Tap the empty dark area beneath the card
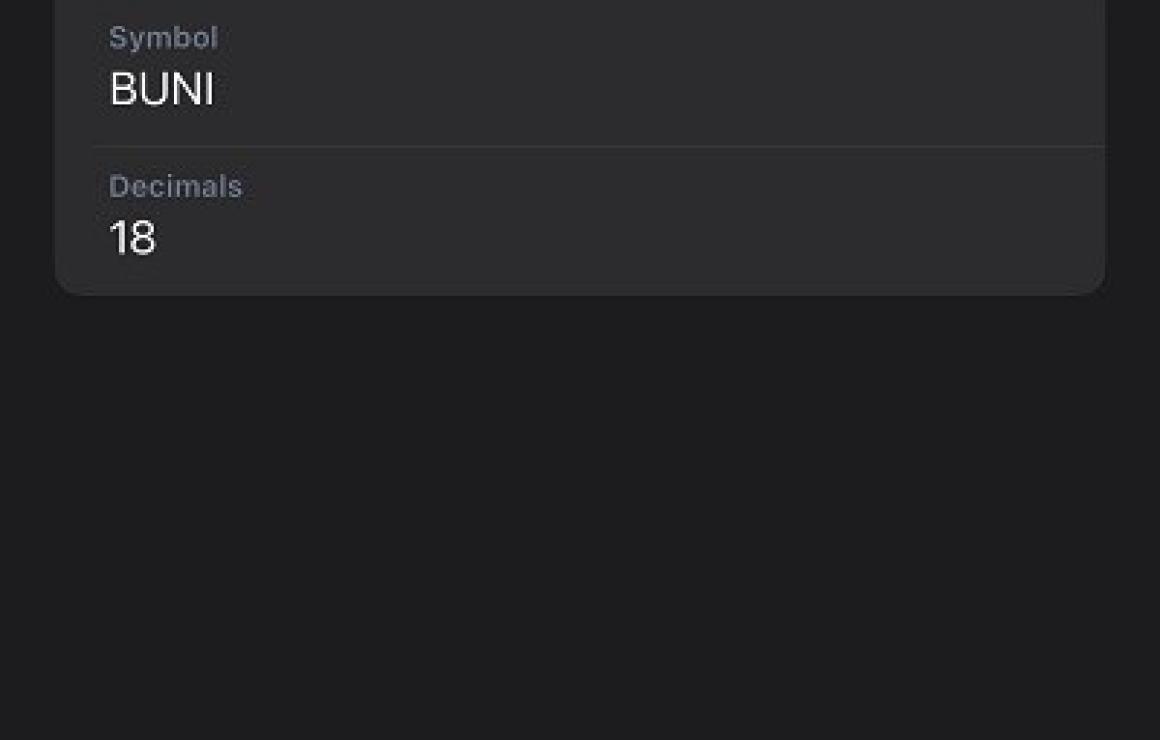 pos(580,518)
